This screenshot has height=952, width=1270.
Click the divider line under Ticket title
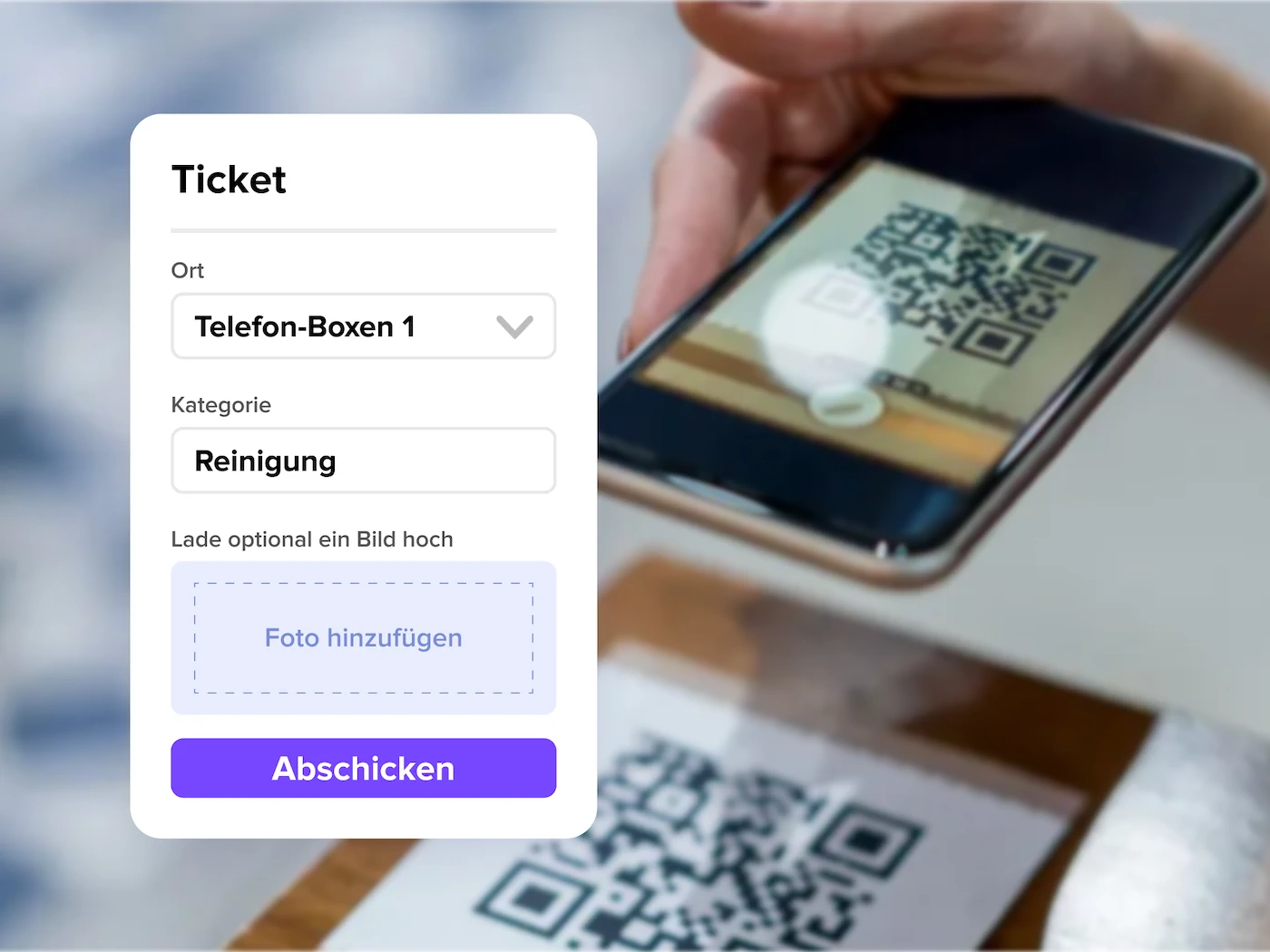363,231
